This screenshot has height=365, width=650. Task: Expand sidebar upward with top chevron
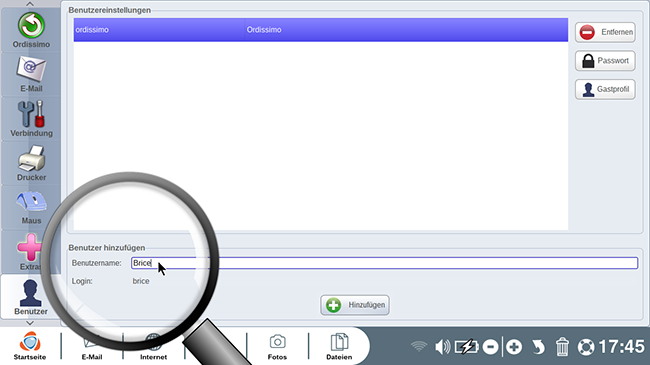30,4
